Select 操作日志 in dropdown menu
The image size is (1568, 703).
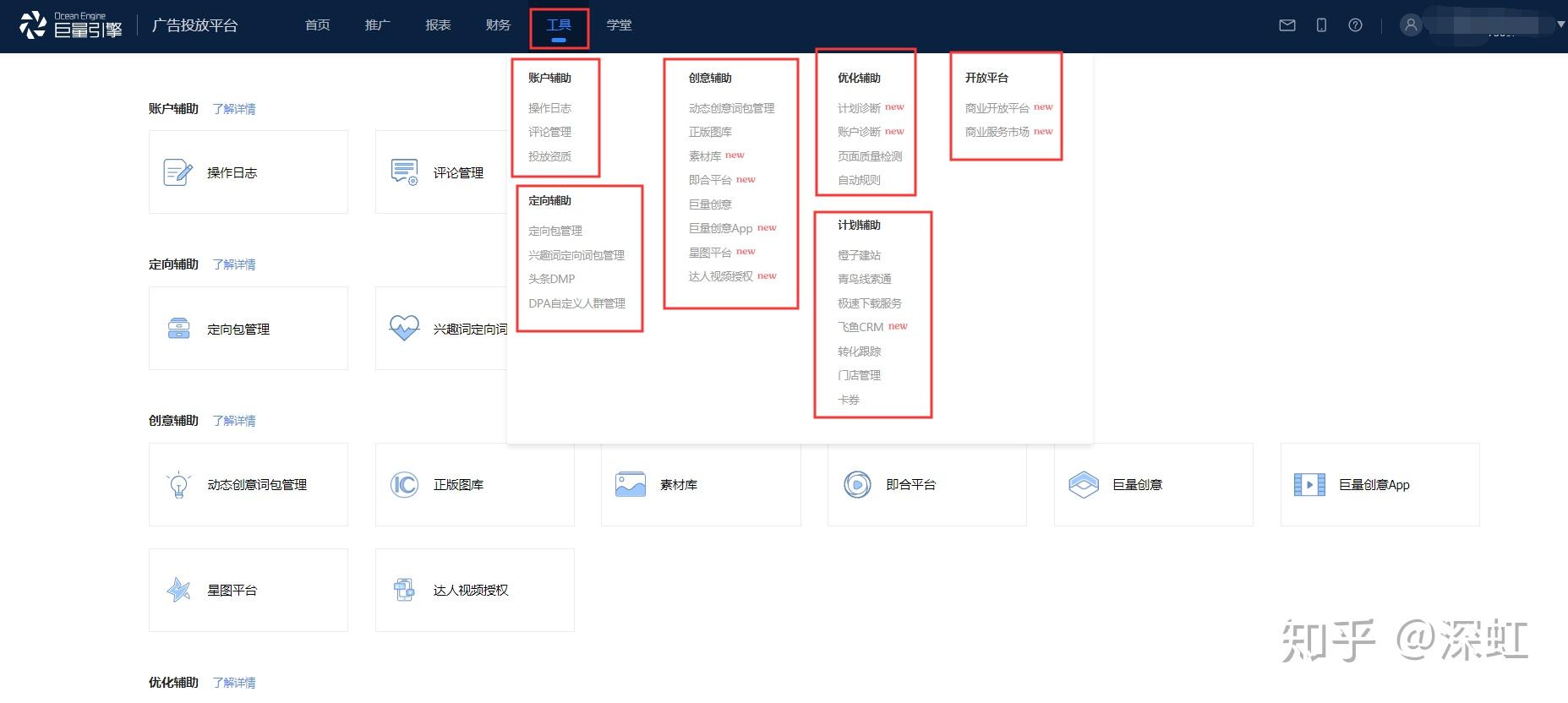(549, 108)
